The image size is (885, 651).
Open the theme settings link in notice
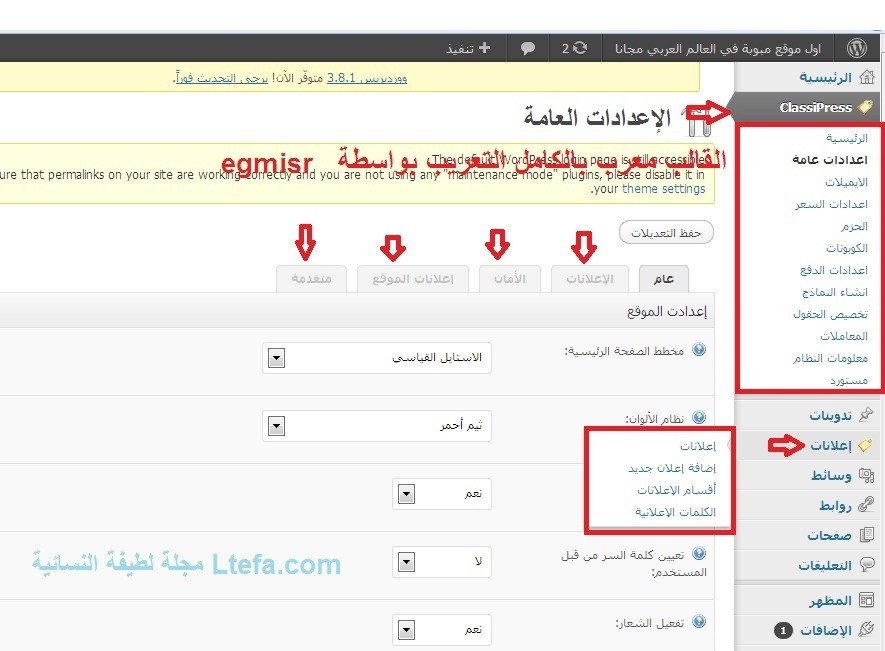coord(663,188)
